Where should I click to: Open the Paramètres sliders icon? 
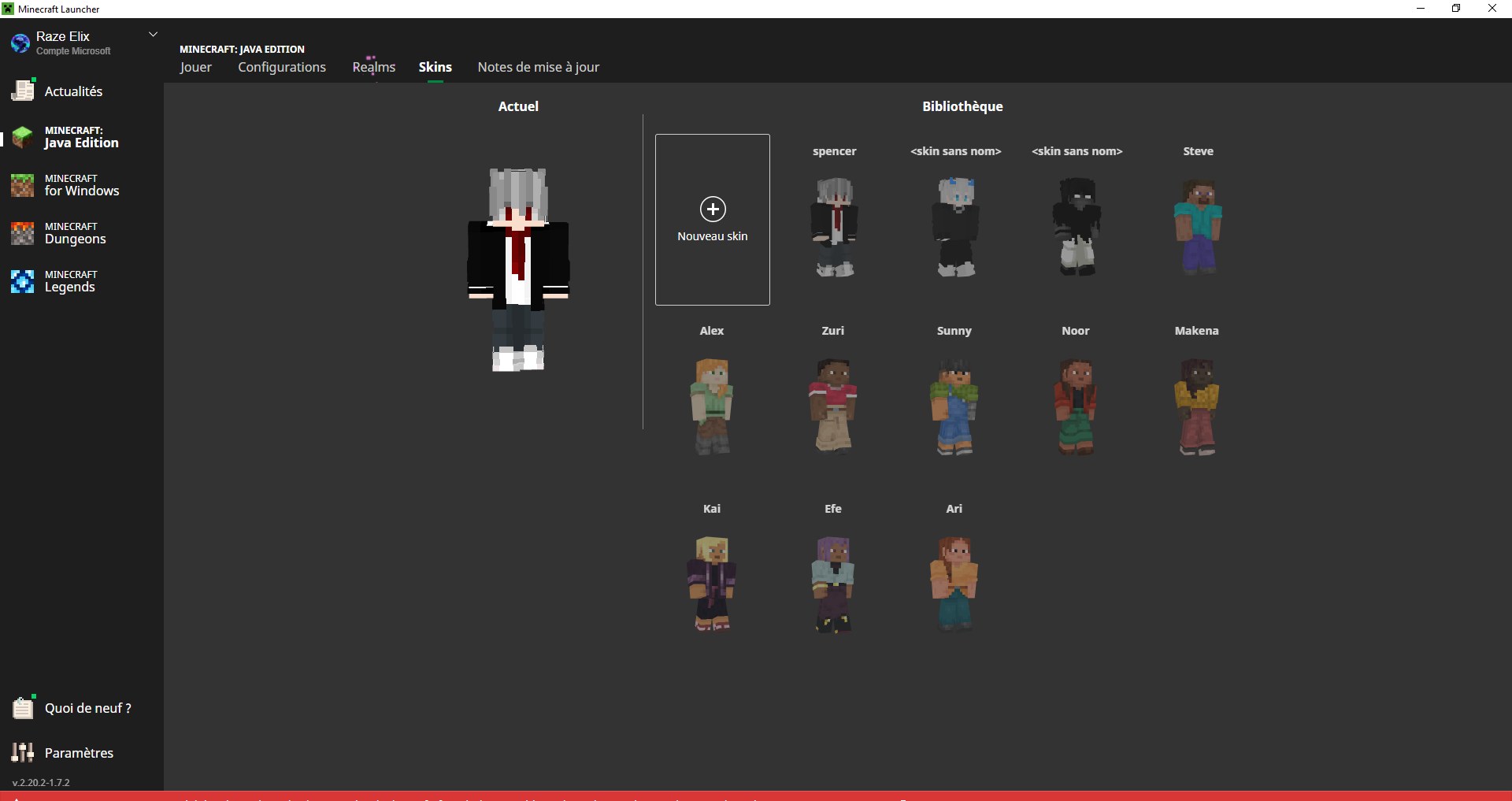point(23,752)
